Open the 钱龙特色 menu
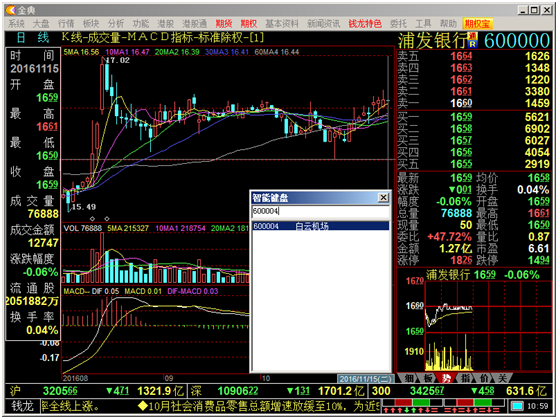Image resolution: width=558 pixels, height=419 pixels. tap(365, 24)
